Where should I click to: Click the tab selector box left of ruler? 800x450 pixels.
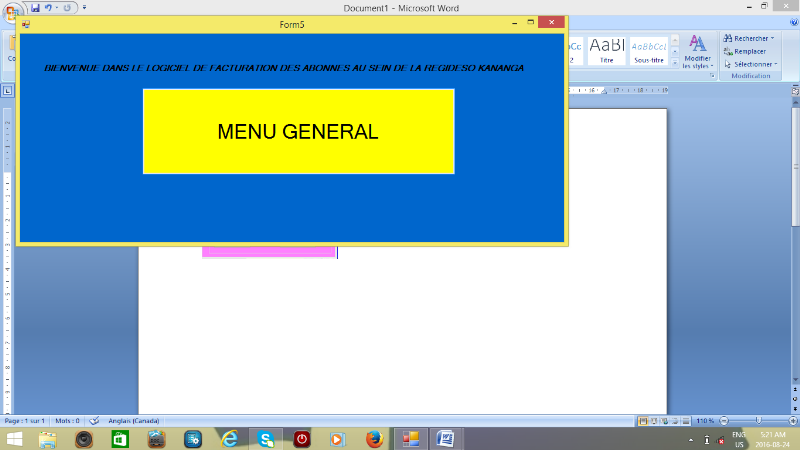pyautogui.click(x=8, y=91)
